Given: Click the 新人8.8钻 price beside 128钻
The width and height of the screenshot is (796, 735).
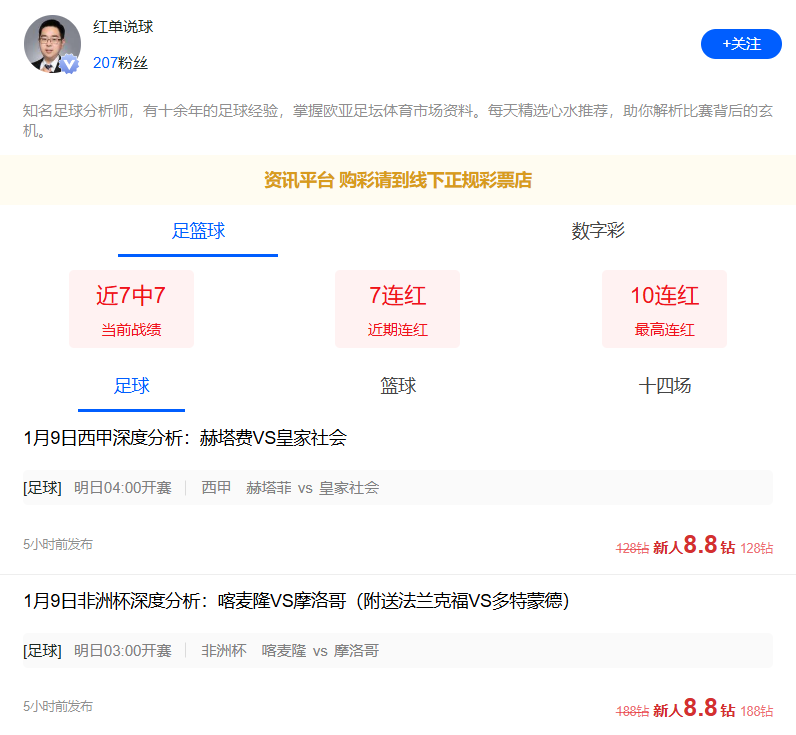Looking at the screenshot, I should pyautogui.click(x=694, y=546).
